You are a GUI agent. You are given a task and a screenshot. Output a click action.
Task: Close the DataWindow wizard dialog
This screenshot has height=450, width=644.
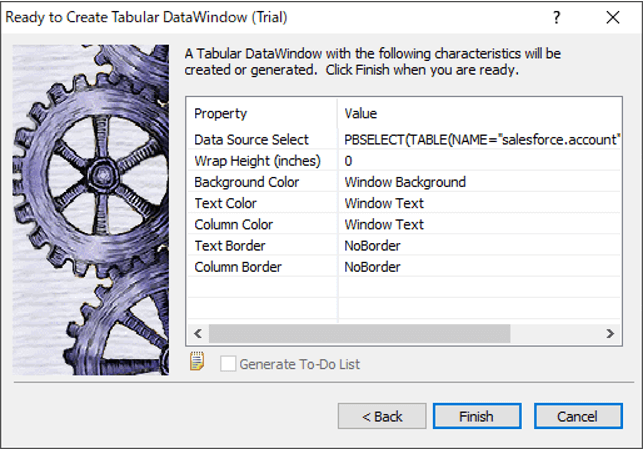click(x=612, y=18)
